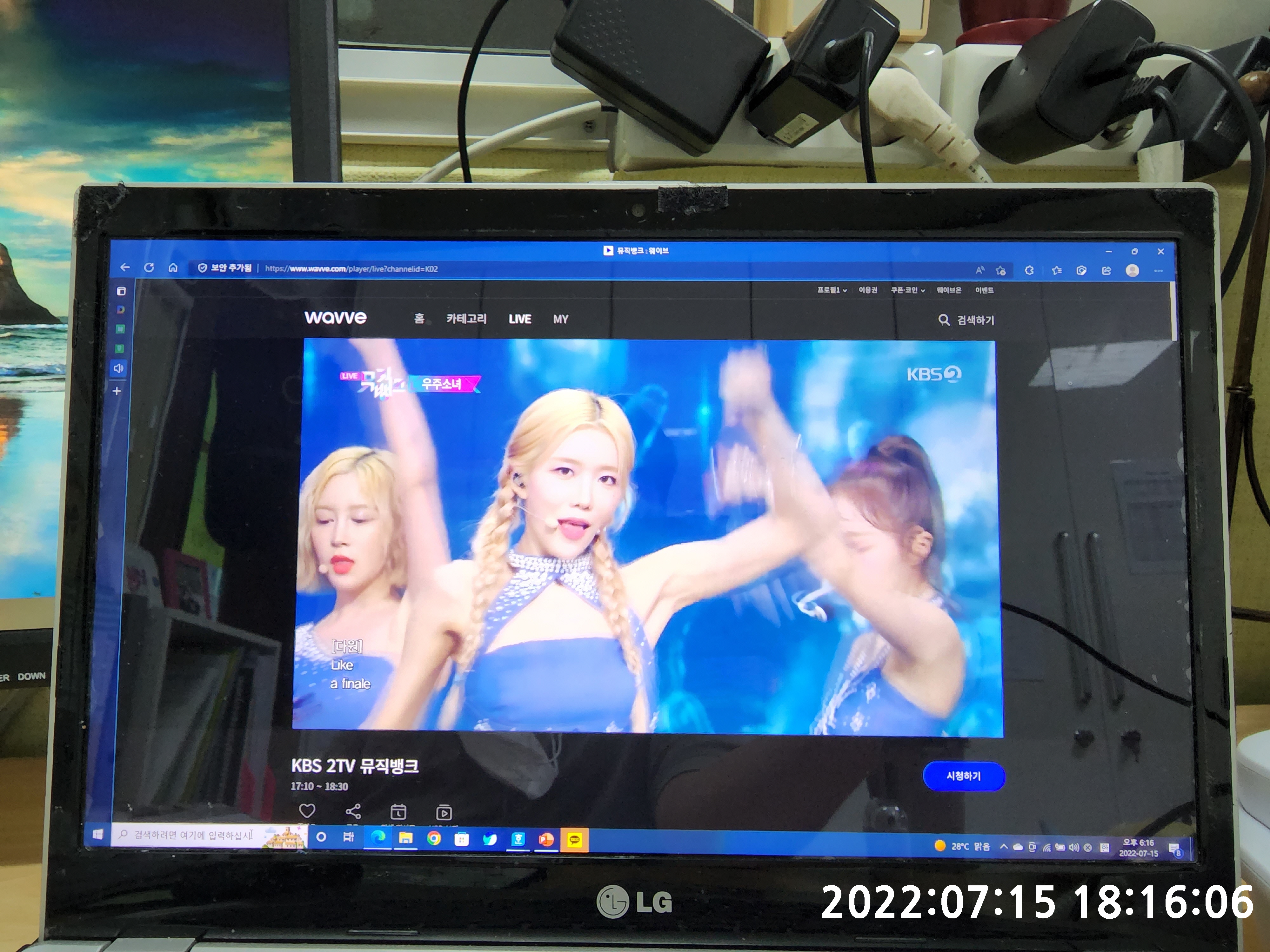Open the browser settings three-dot menu

1158,271
